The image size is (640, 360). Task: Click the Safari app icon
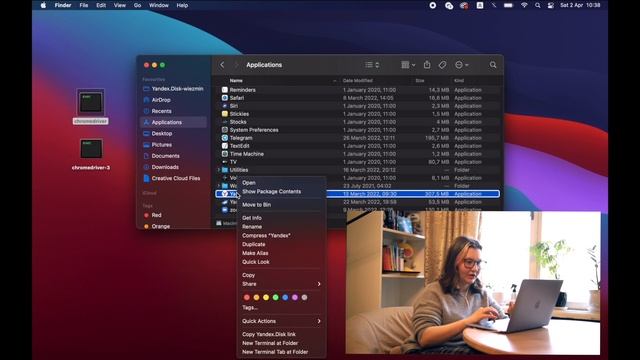[224, 98]
